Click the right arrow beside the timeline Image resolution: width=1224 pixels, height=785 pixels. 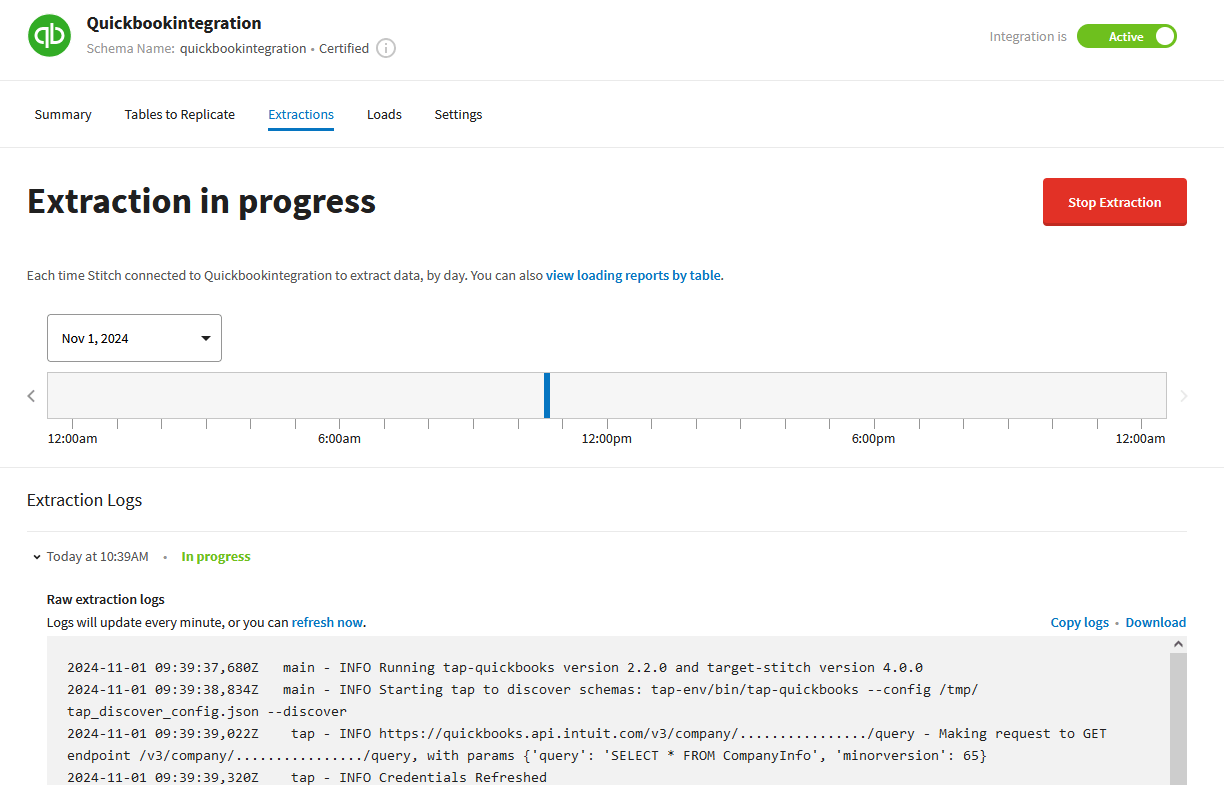pos(1184,395)
